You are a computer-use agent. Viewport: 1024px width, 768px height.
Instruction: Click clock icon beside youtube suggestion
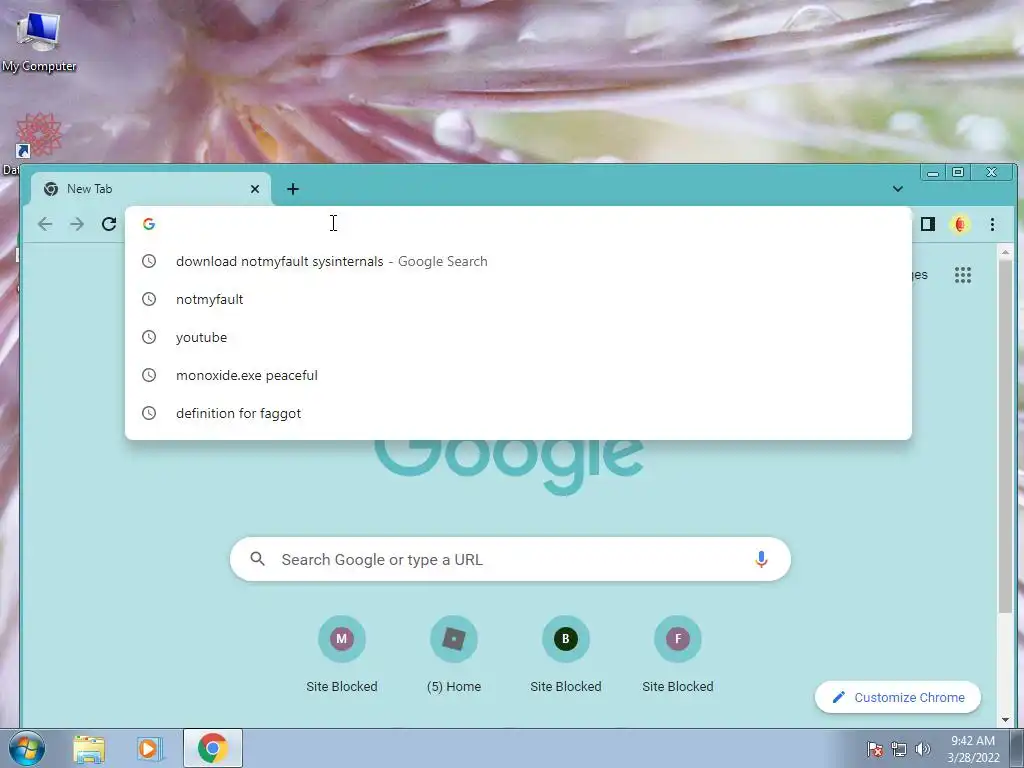tap(149, 337)
